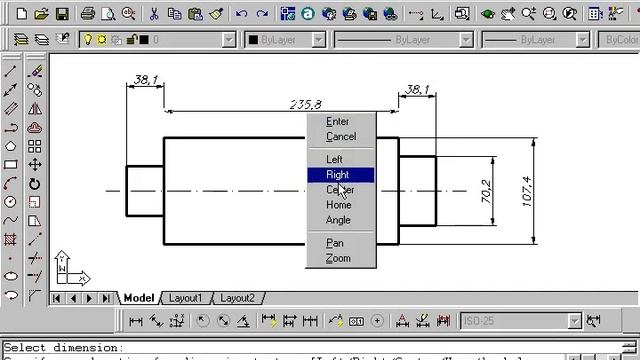
Task: Choose Pan in the context menu
Action: click(x=340, y=243)
